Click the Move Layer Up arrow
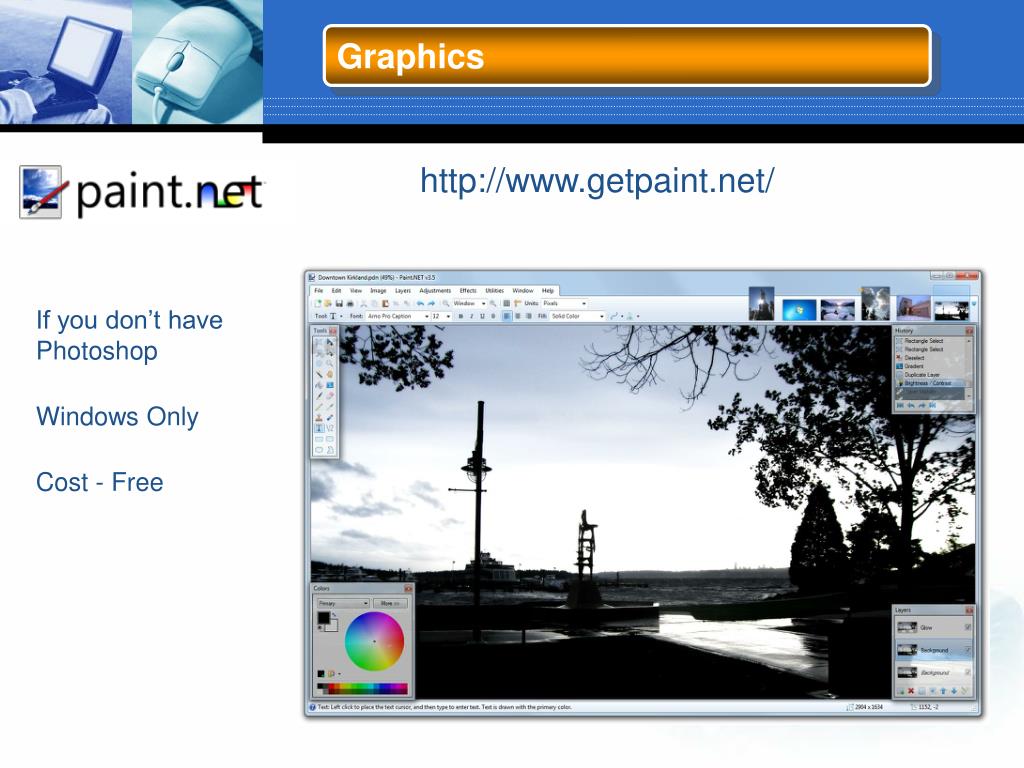This screenshot has width=1024, height=768. coord(943,691)
